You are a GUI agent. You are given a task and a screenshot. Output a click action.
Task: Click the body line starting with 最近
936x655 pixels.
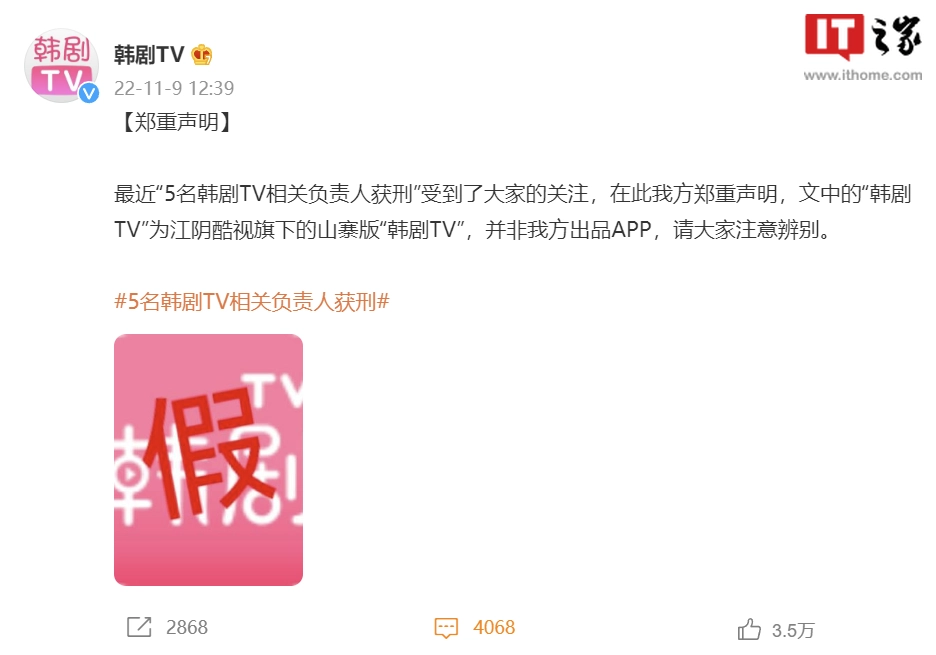(513, 194)
